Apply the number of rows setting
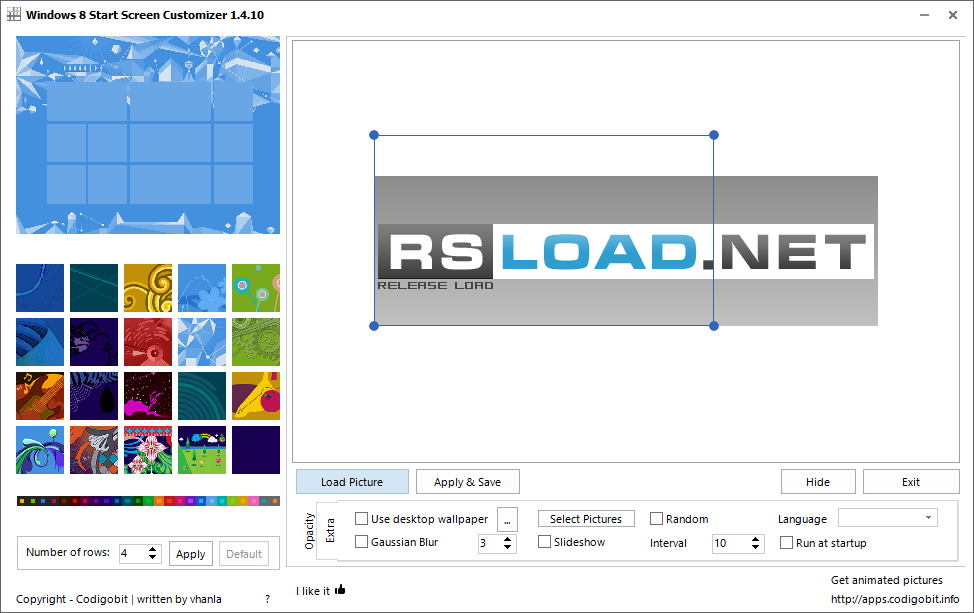The height and width of the screenshot is (613, 974). click(191, 554)
